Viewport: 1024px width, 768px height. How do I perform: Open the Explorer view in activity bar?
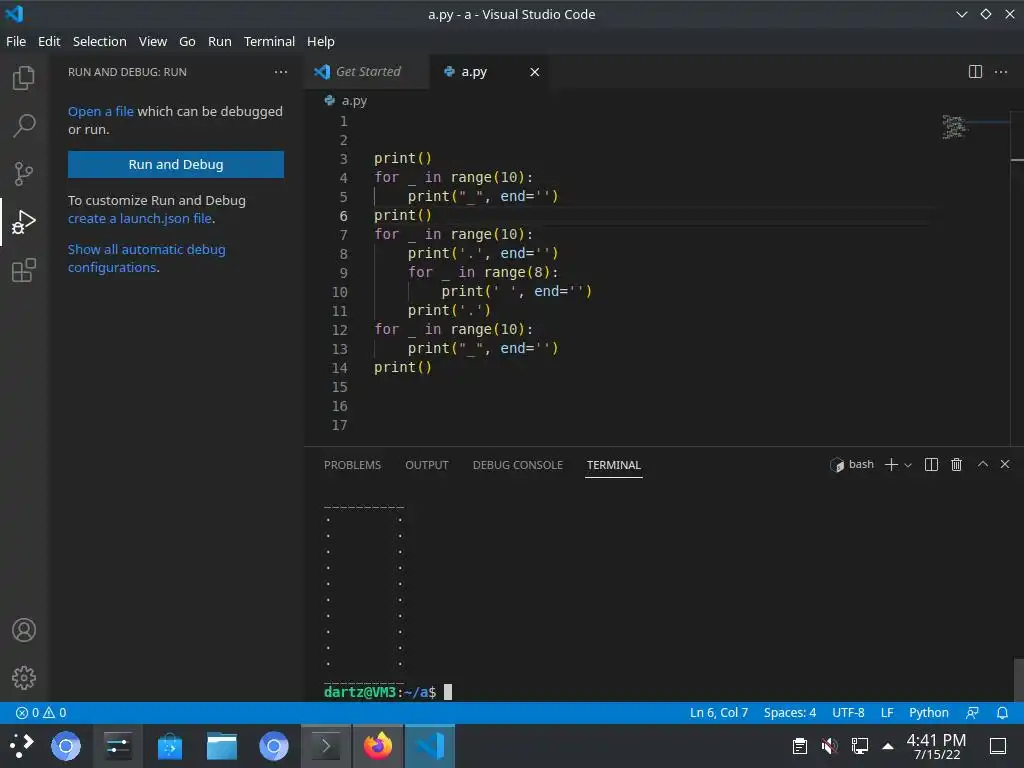tap(24, 78)
